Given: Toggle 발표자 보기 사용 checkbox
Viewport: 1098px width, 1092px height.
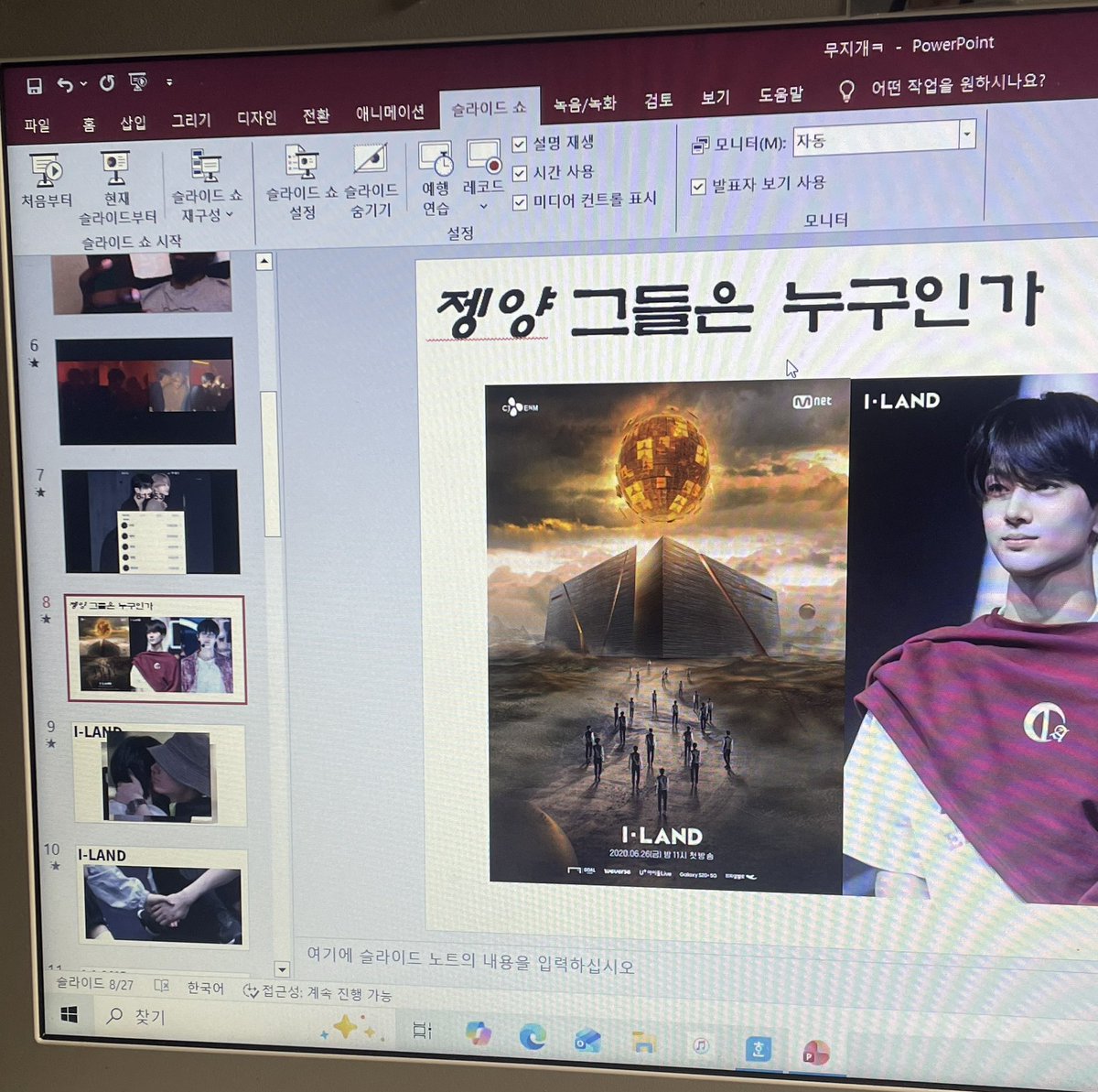Looking at the screenshot, I should 698,187.
